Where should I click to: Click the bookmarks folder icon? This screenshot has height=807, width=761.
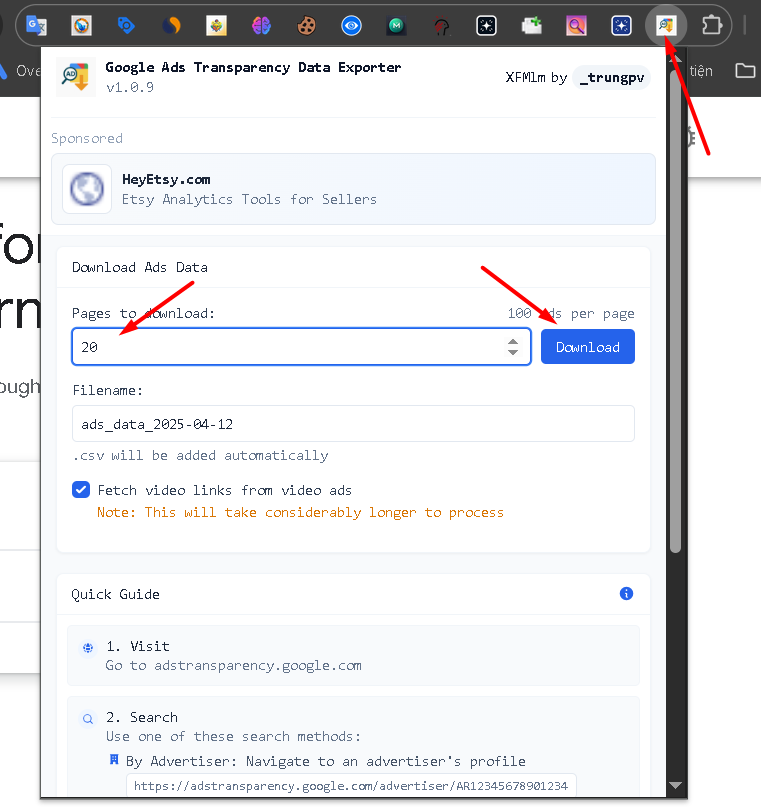point(745,71)
